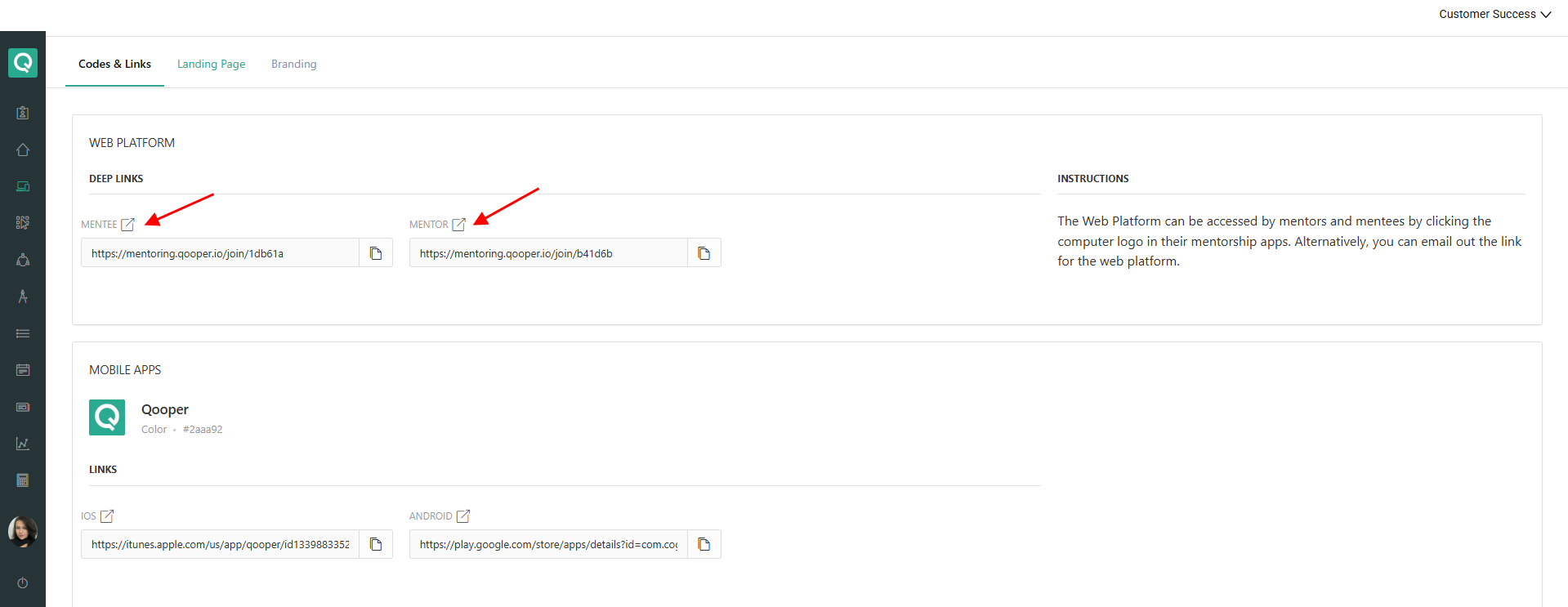Copy the mentor join link

pos(704,253)
